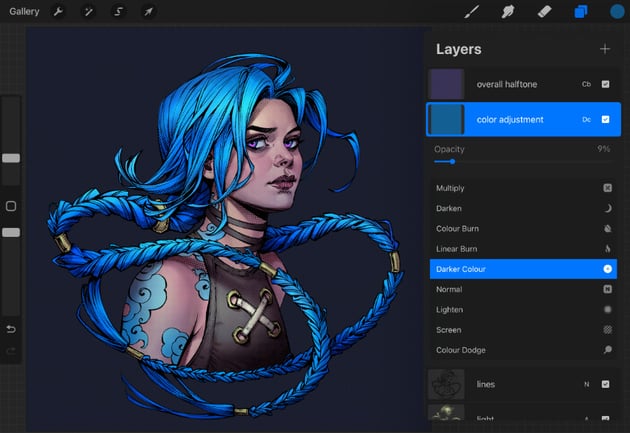This screenshot has height=433, width=630.
Task: Redo the last undone action
Action: pyautogui.click(x=11, y=351)
